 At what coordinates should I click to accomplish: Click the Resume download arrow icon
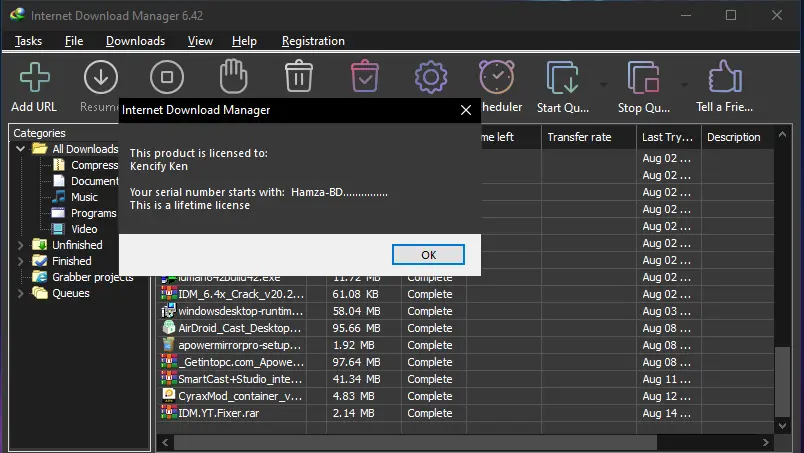[100, 77]
